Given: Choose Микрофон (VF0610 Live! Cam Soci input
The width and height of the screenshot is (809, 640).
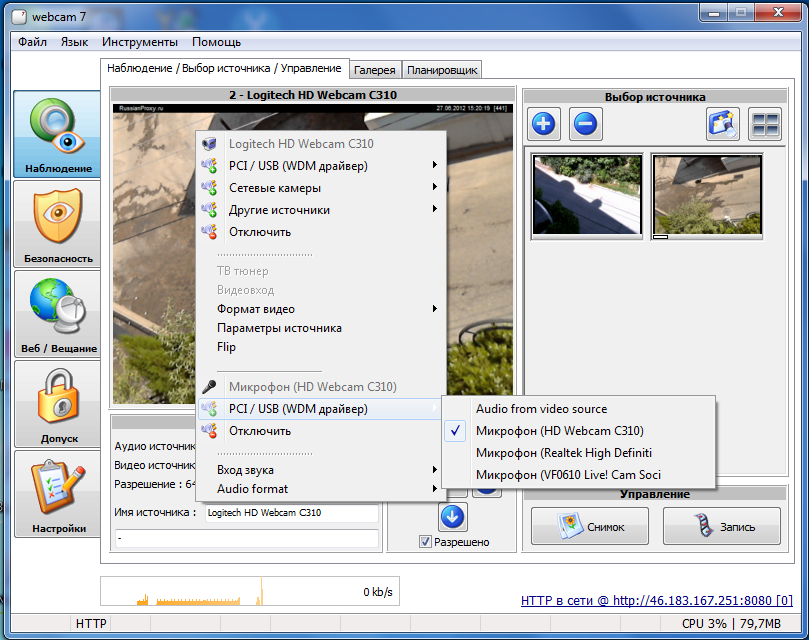Looking at the screenshot, I should coord(578,474).
